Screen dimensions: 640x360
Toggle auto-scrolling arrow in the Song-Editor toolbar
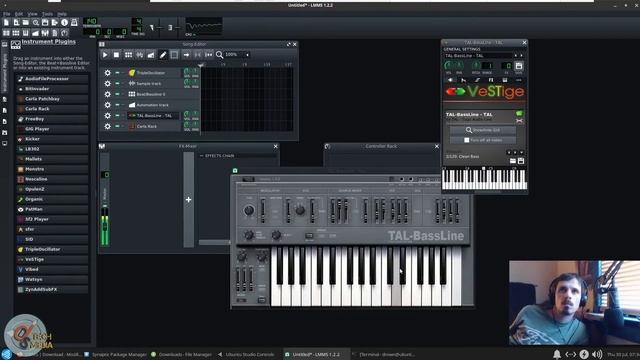coord(186,55)
